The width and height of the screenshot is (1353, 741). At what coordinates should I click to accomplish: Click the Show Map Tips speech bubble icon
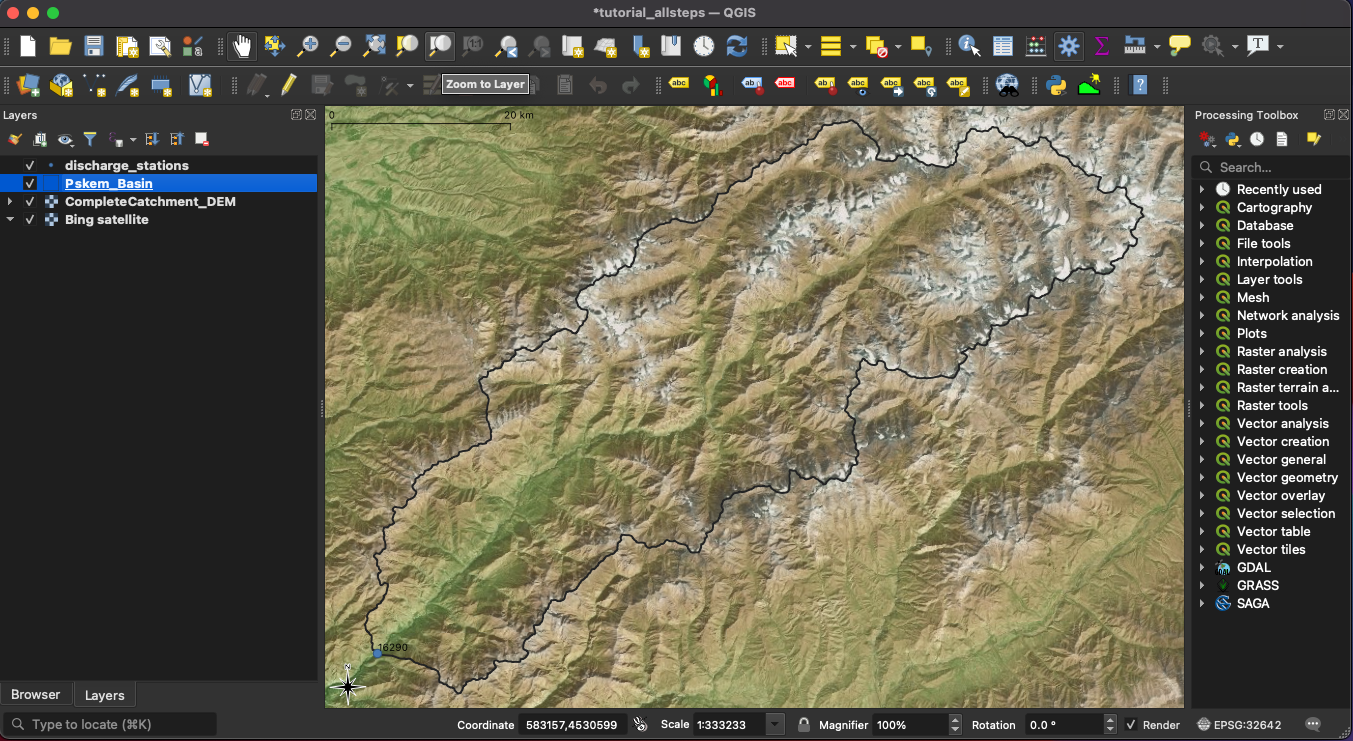[x=1180, y=46]
